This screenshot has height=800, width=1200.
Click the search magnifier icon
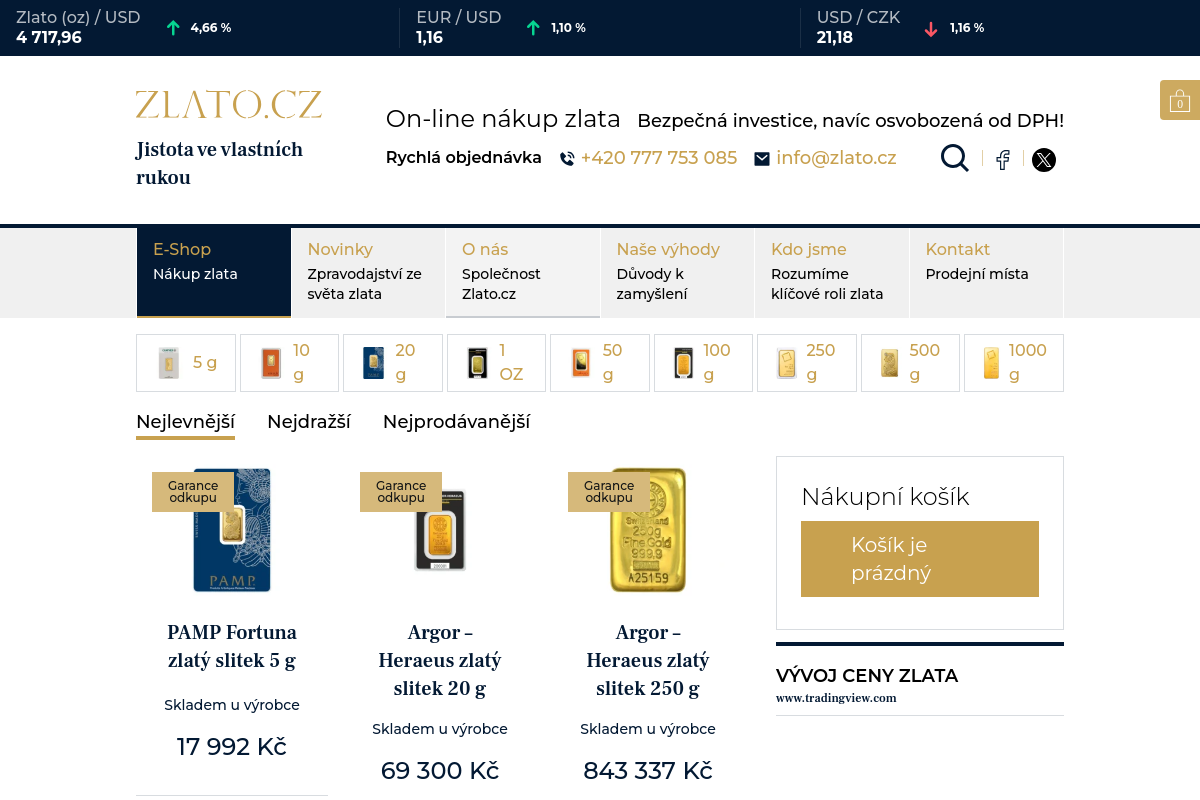pyautogui.click(x=955, y=158)
